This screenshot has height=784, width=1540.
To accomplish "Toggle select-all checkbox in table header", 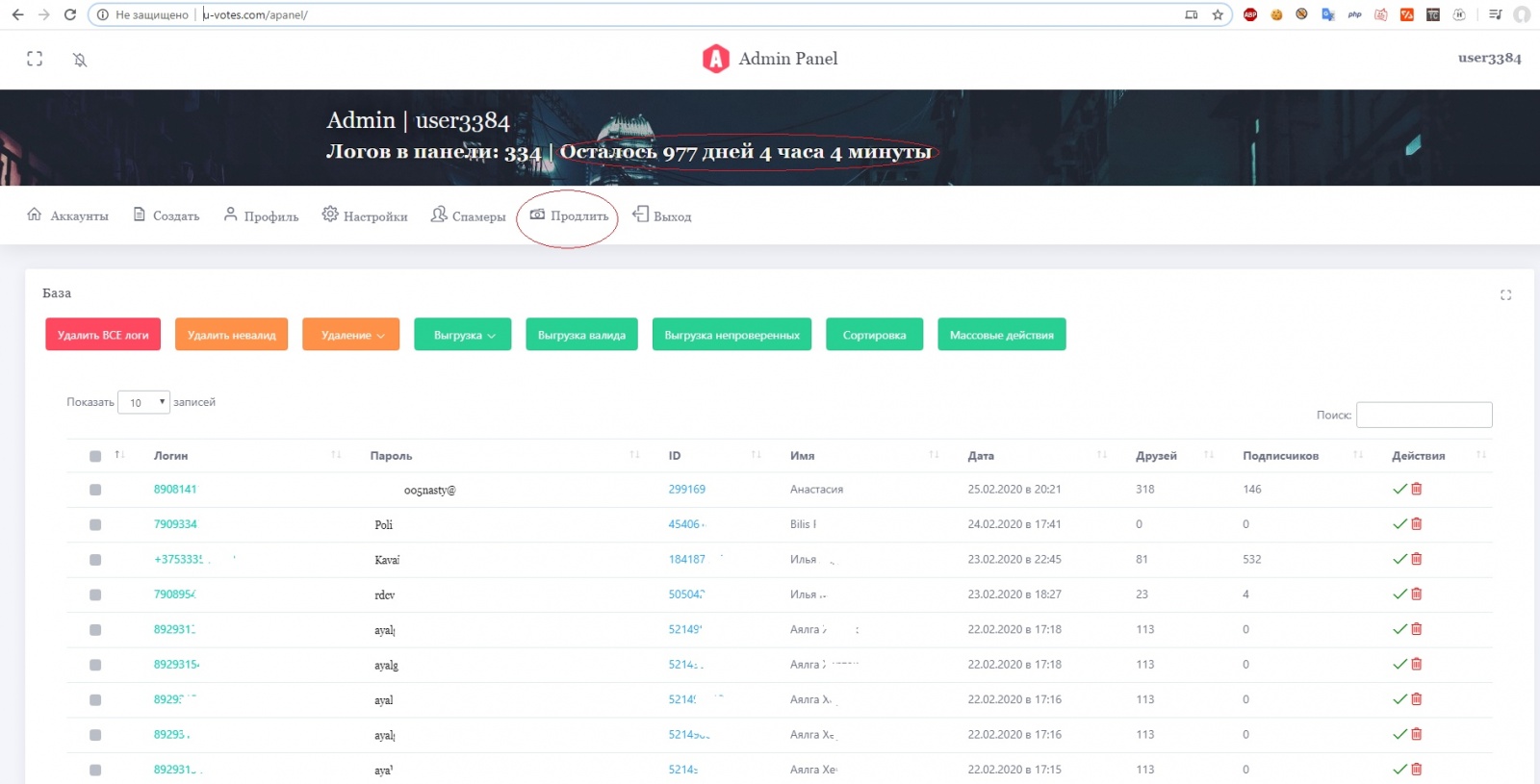I will coord(95,456).
